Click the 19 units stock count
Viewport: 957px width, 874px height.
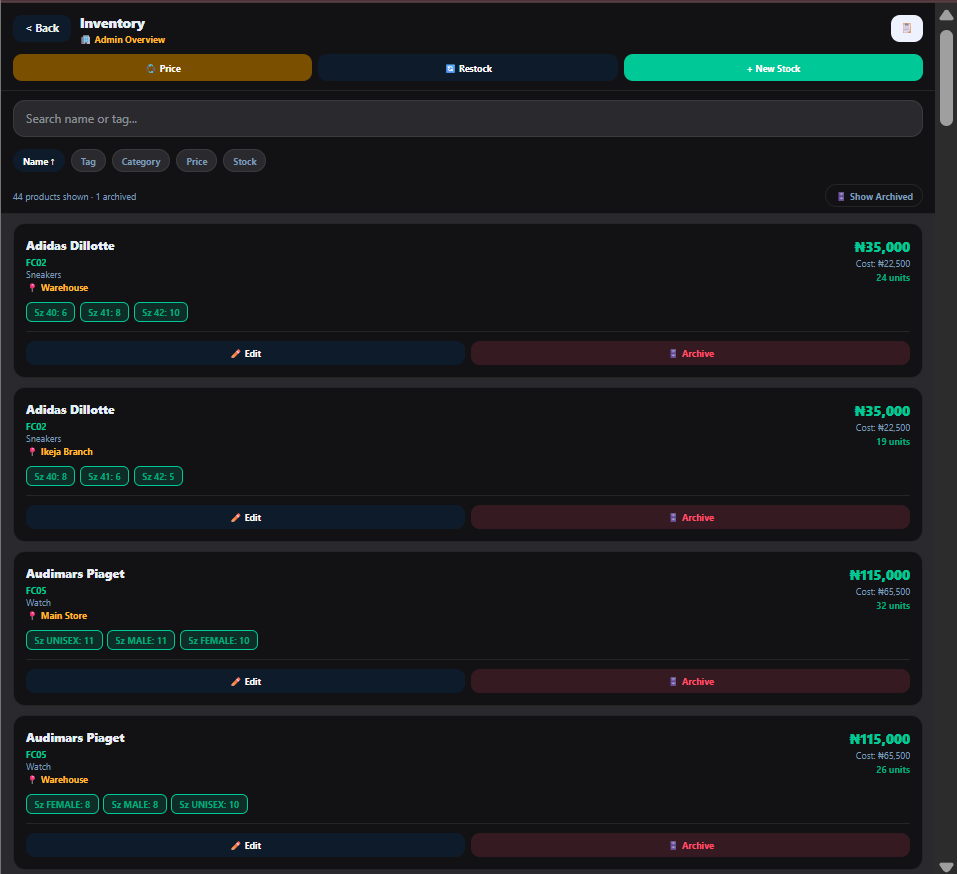(893, 442)
